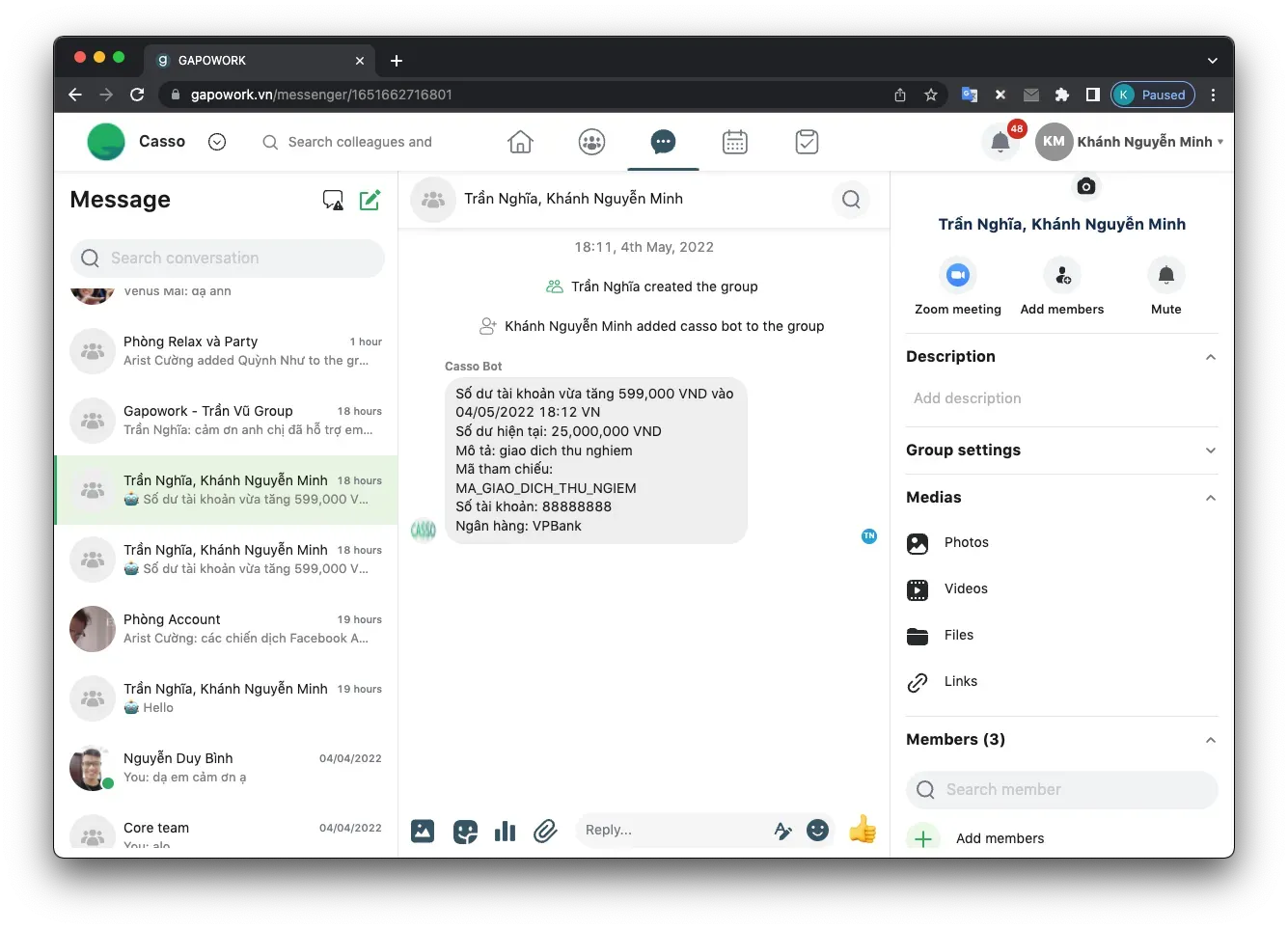
Task: Mute this group conversation
Action: (1165, 287)
